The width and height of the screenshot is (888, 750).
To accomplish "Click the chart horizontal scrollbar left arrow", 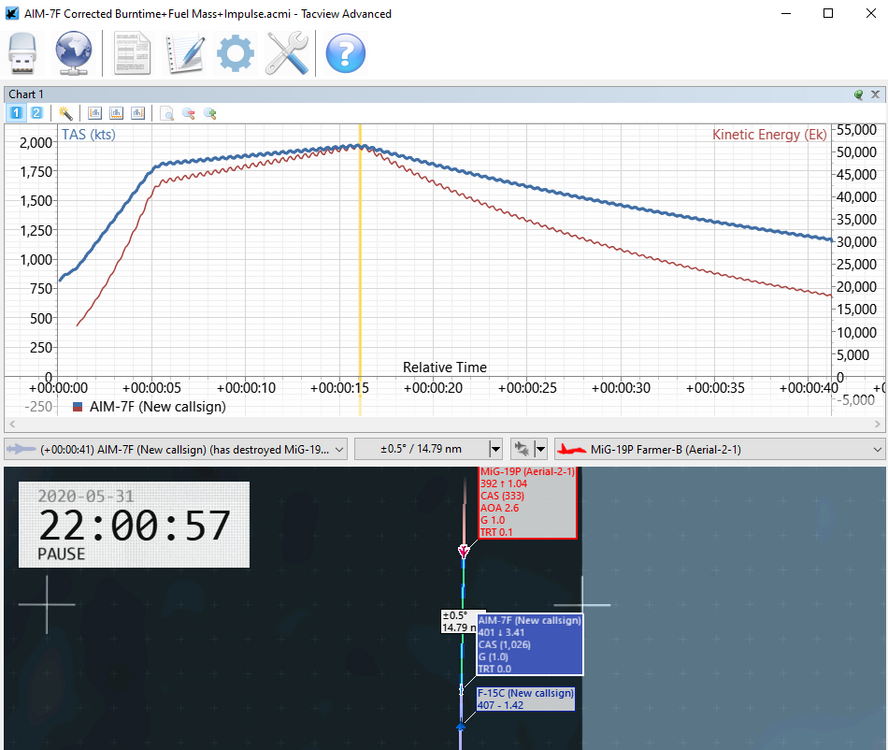I will click(x=12, y=424).
